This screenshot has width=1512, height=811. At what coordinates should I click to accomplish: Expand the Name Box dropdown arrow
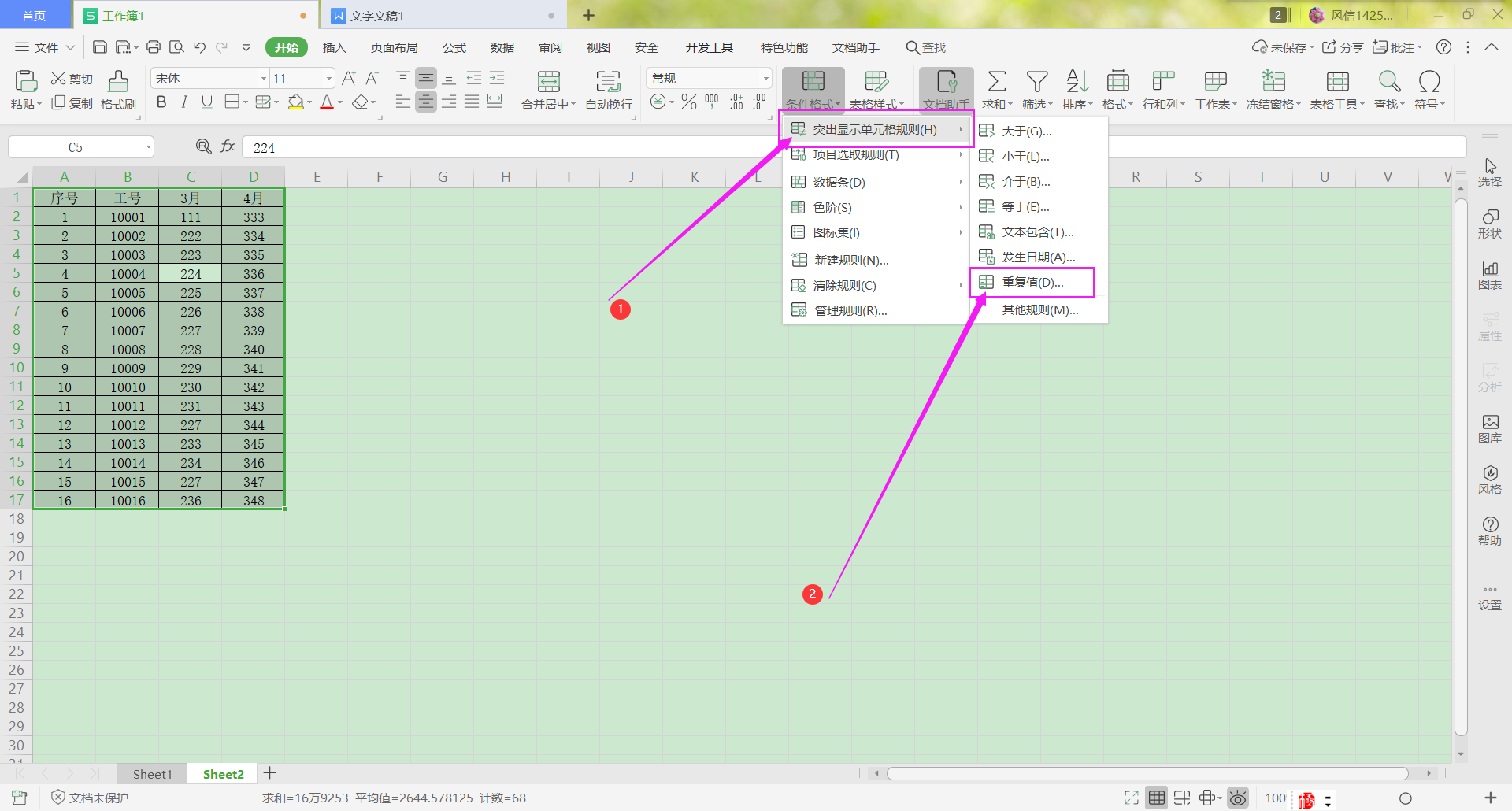(x=148, y=147)
